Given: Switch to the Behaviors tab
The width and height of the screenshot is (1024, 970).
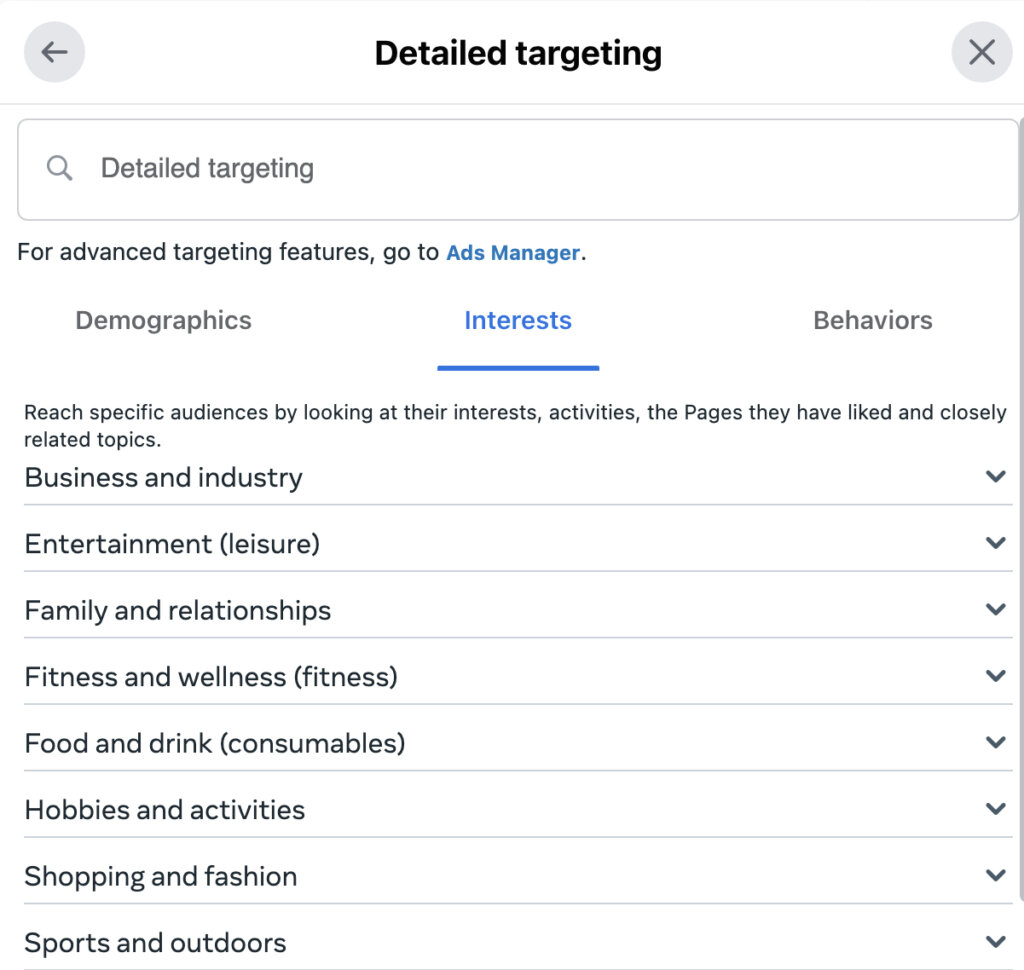Looking at the screenshot, I should (x=871, y=320).
